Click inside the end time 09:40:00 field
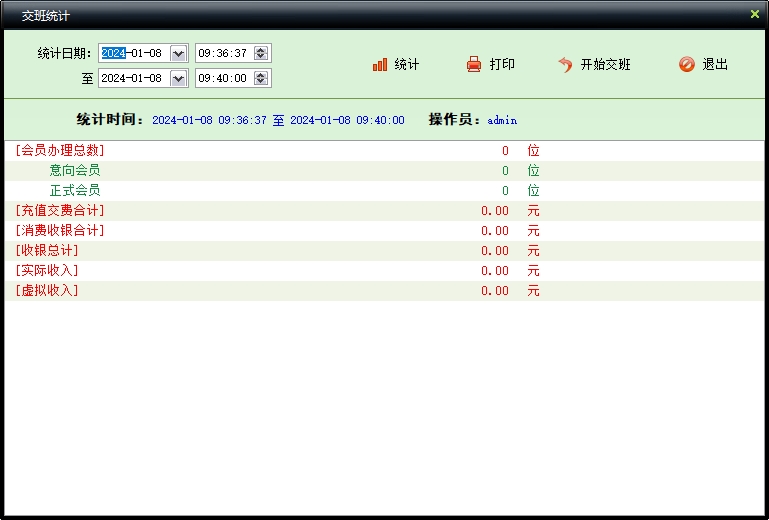This screenshot has width=769, height=520. click(x=223, y=78)
